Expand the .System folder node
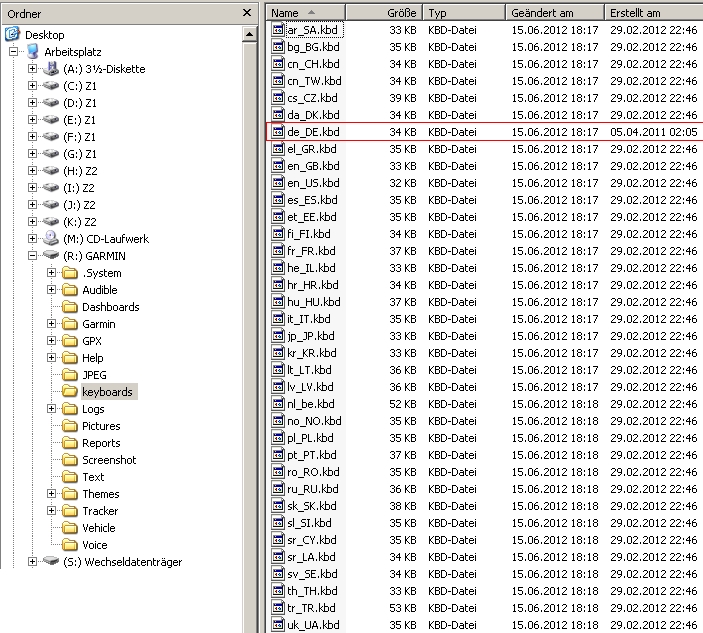 51,273
